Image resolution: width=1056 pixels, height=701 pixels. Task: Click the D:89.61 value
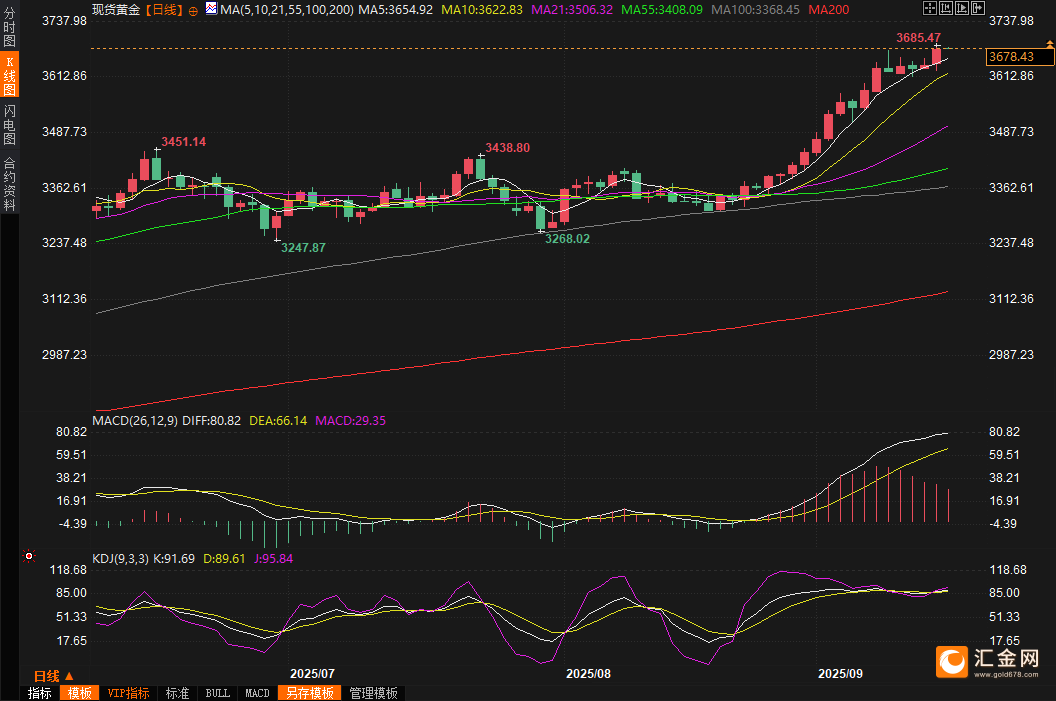(x=224, y=559)
